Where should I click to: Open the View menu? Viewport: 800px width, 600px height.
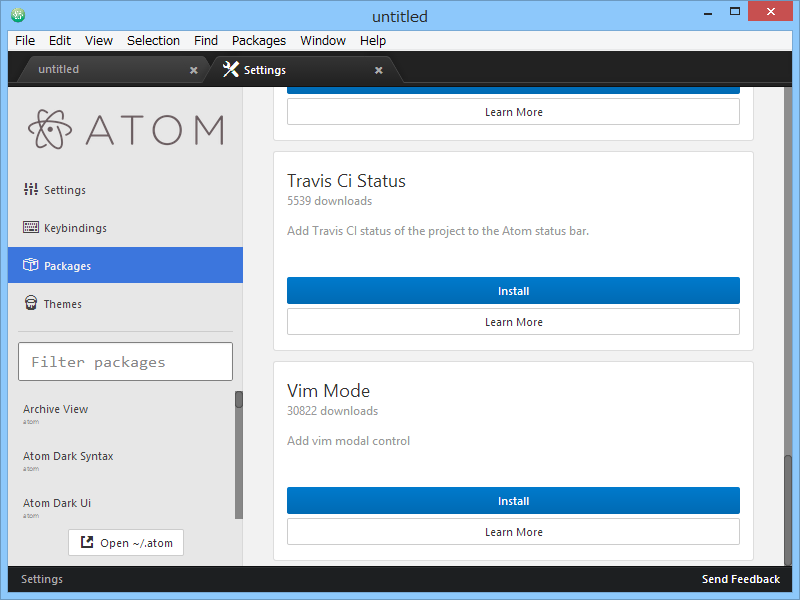point(98,41)
